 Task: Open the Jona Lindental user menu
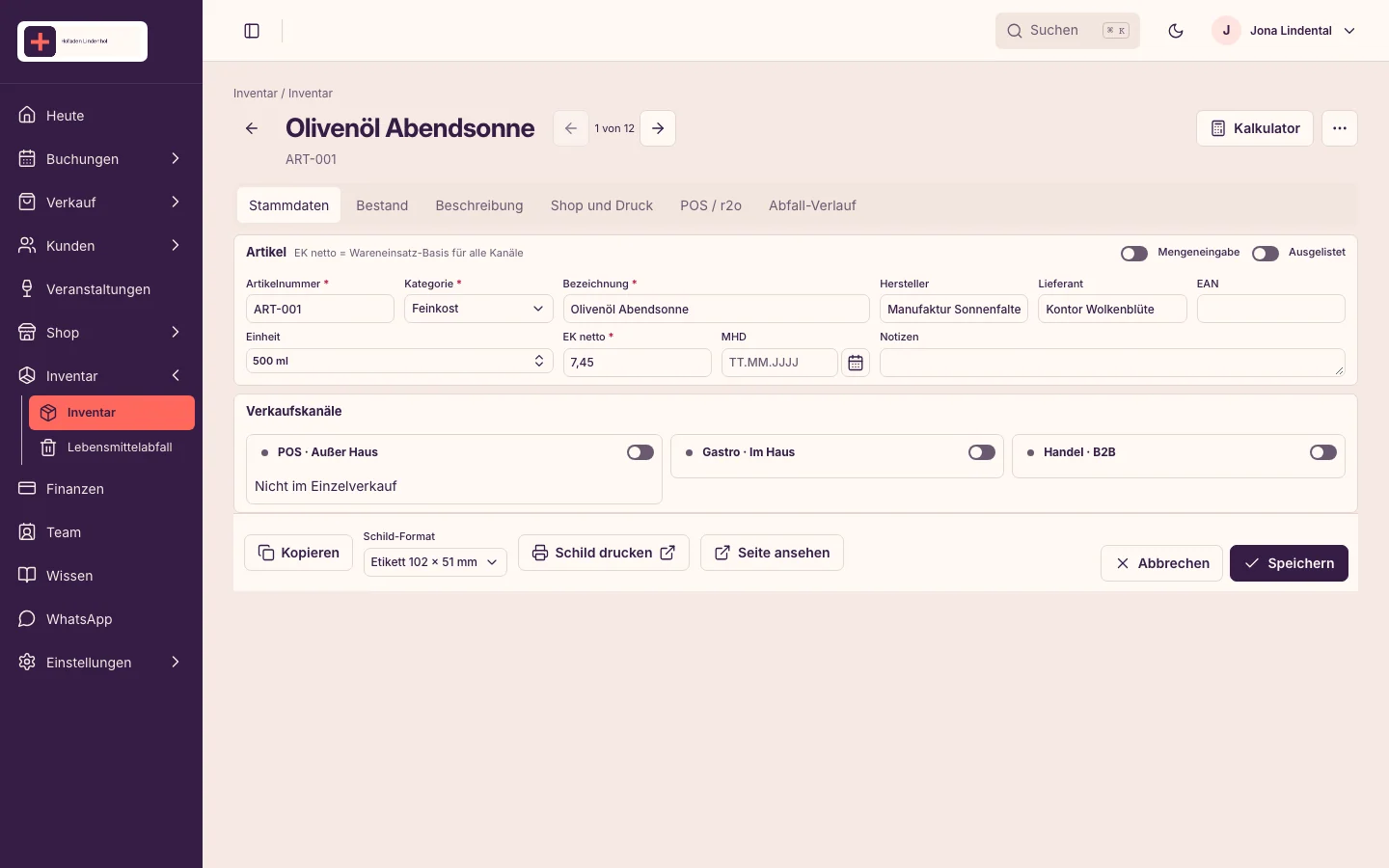click(1285, 31)
